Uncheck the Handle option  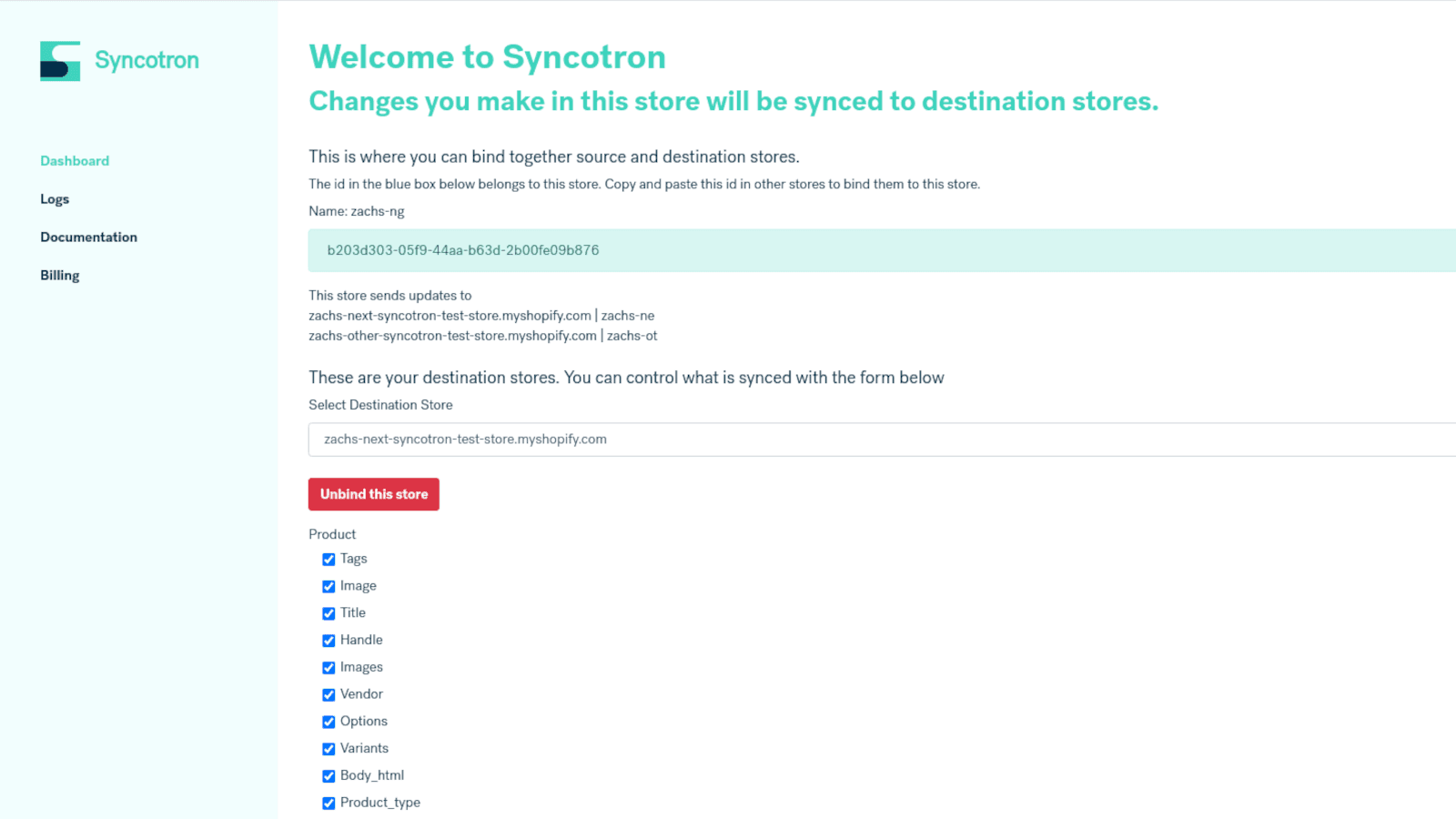click(x=329, y=640)
